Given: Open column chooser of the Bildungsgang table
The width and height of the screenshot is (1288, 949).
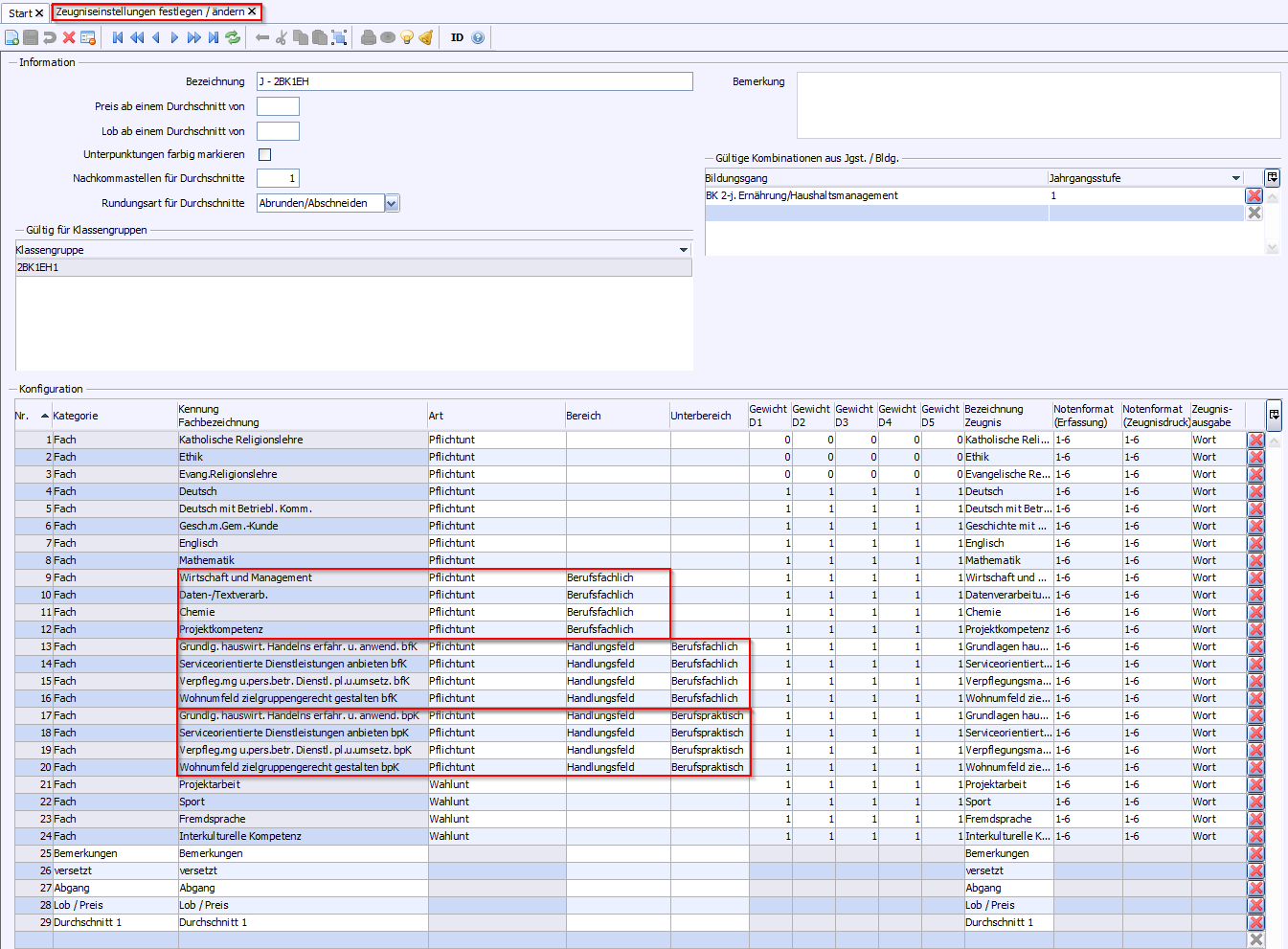Looking at the screenshot, I should click(x=1272, y=177).
